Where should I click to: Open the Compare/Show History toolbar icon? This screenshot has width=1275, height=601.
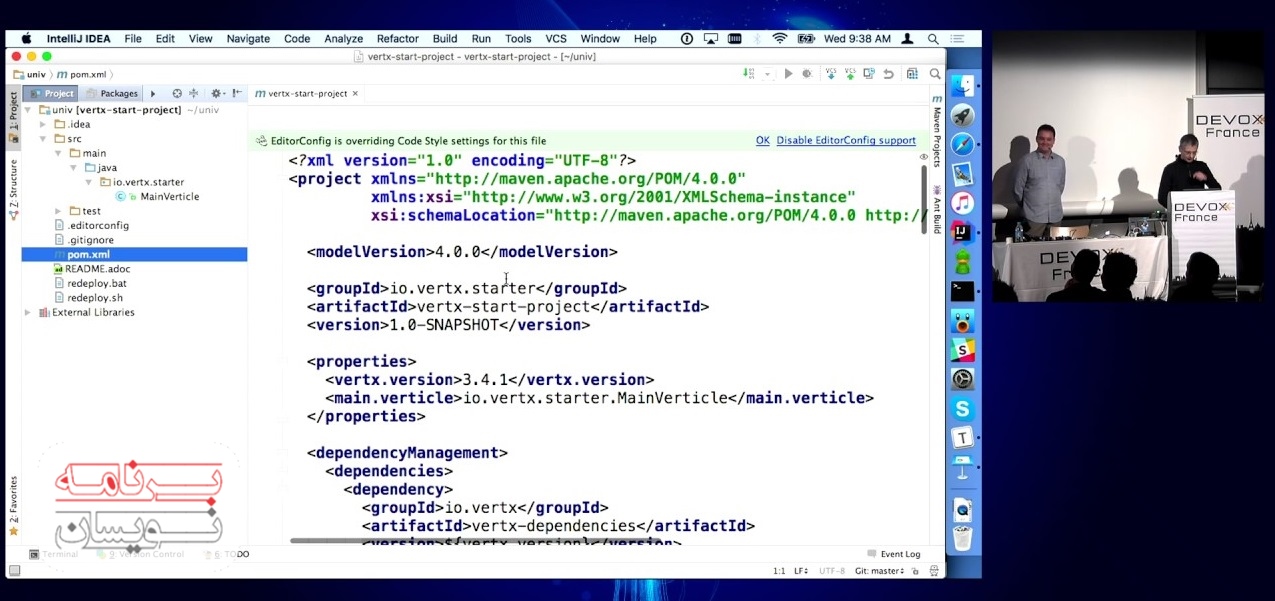coord(869,74)
